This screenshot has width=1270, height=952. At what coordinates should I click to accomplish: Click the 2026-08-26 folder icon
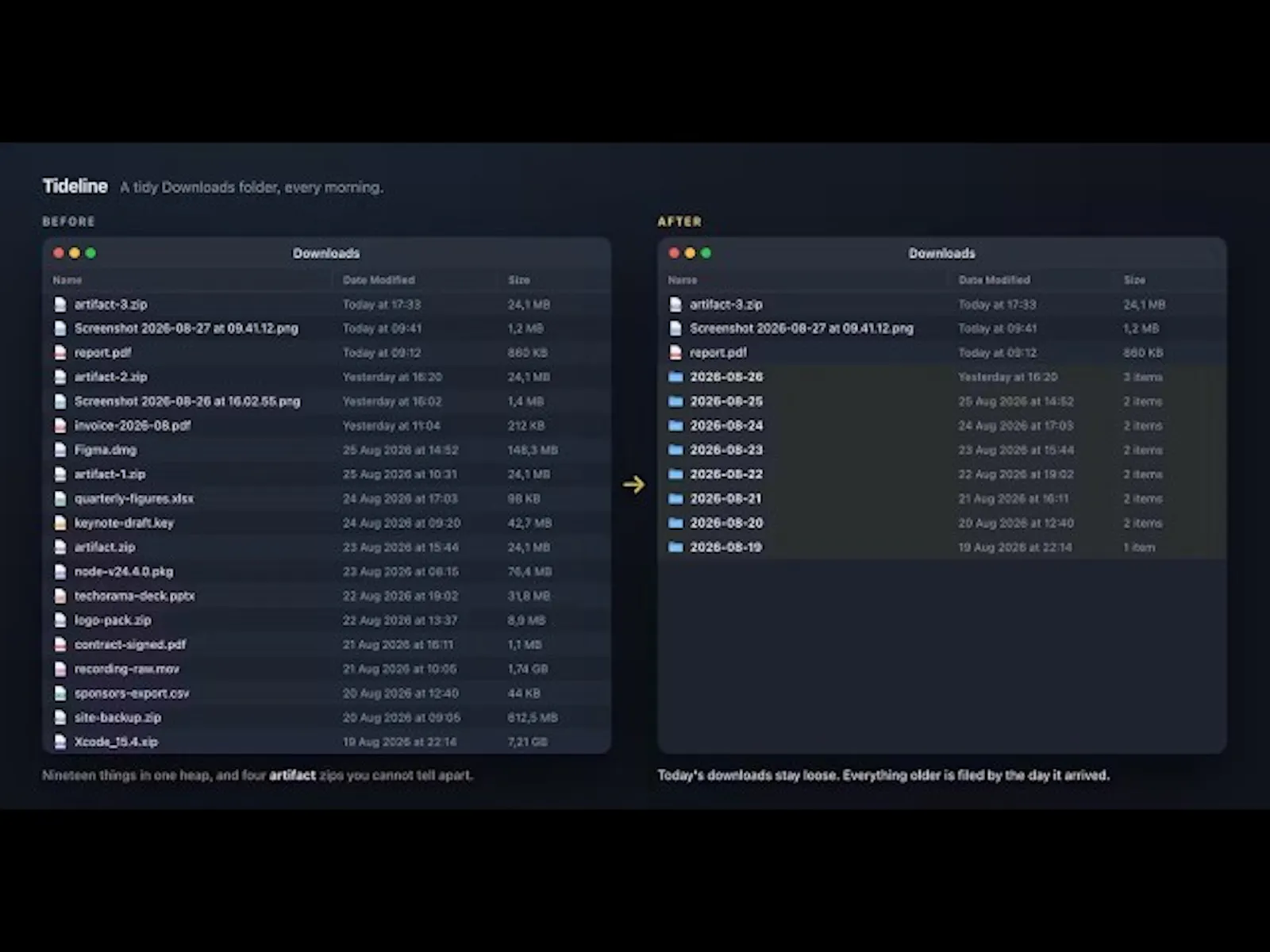pos(675,377)
